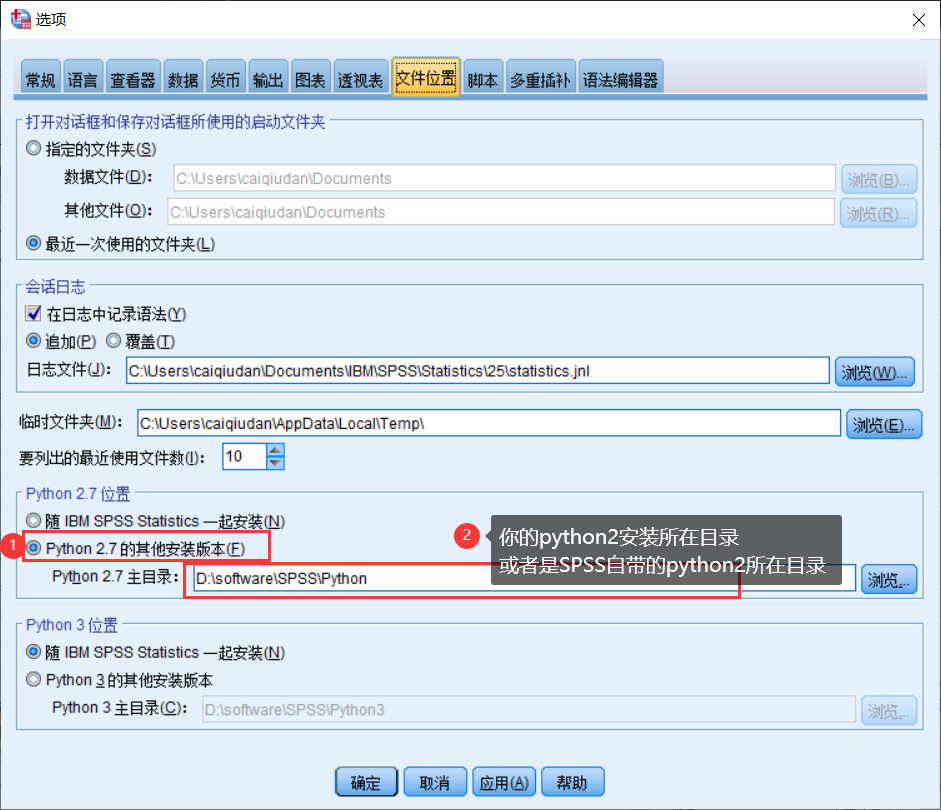The height and width of the screenshot is (810, 941).
Task: Open the 帮助 (Help) dialog
Action: click(x=573, y=781)
